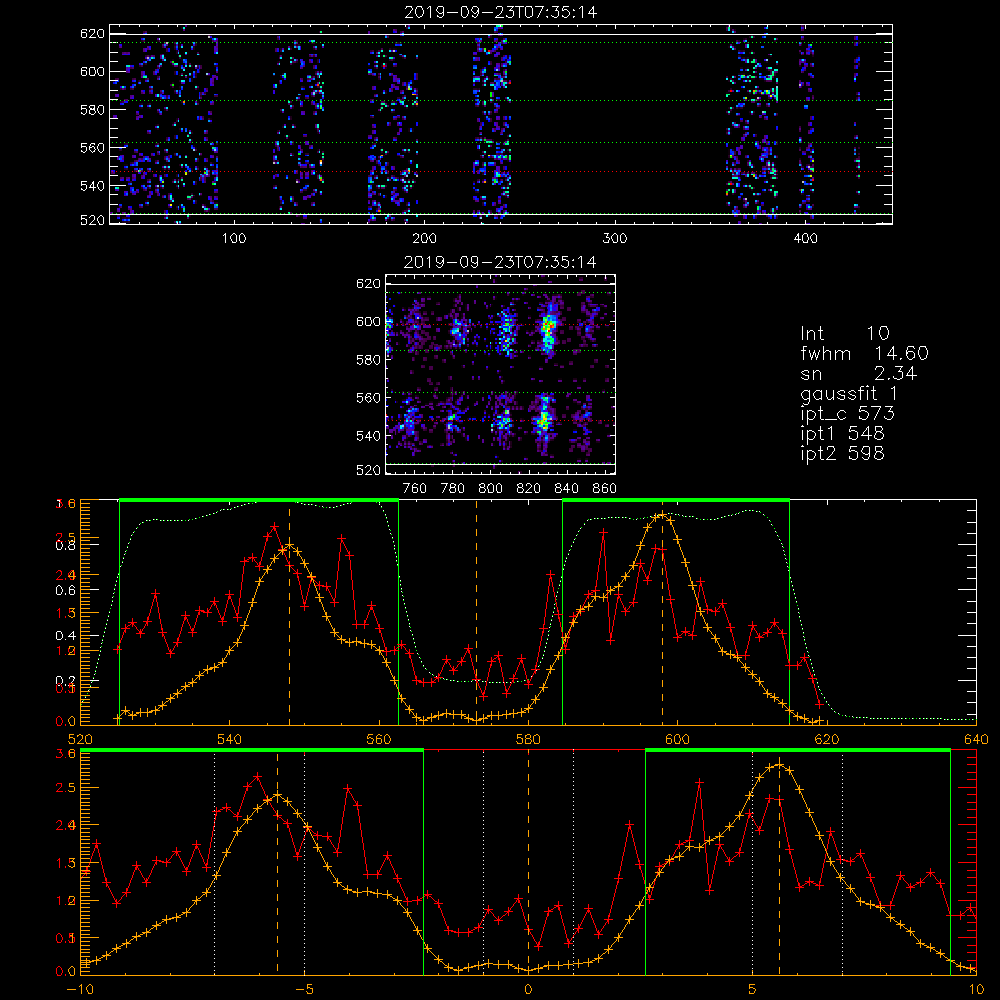The image size is (1000, 1000).
Task: Click x-axis tick label 800 on middle image
Action: pyautogui.click(x=490, y=489)
